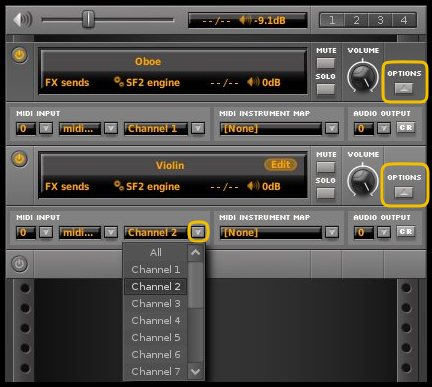The width and height of the screenshot is (432, 387).
Task: Select Channel 5 from the list
Action: click(x=156, y=337)
